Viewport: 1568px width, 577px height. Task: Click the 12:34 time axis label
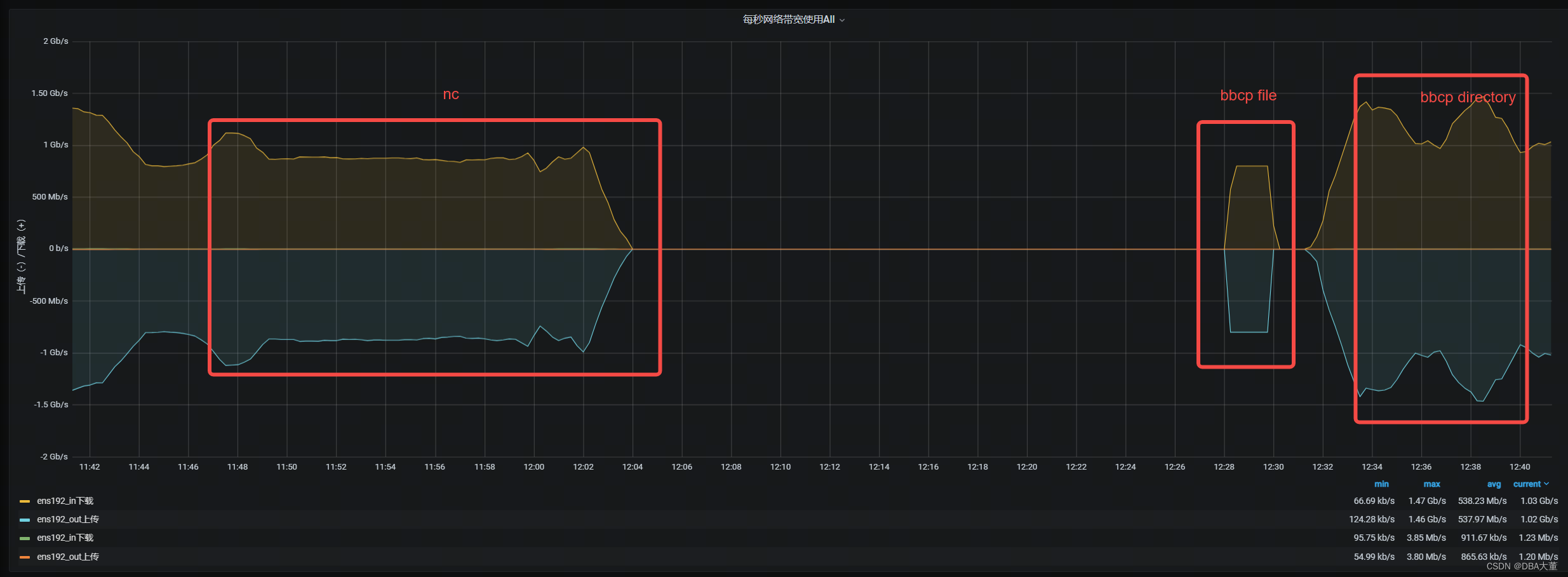[x=1372, y=467]
